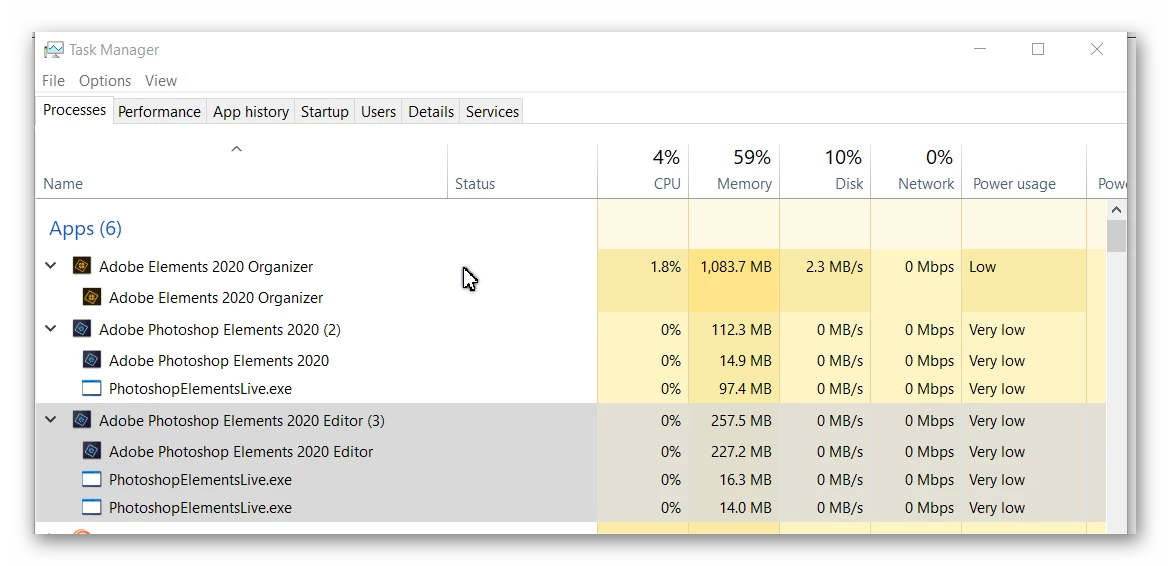Click the Adobe Elements 2020 Organizer parent row icon
The image size is (1168, 566).
[82, 267]
